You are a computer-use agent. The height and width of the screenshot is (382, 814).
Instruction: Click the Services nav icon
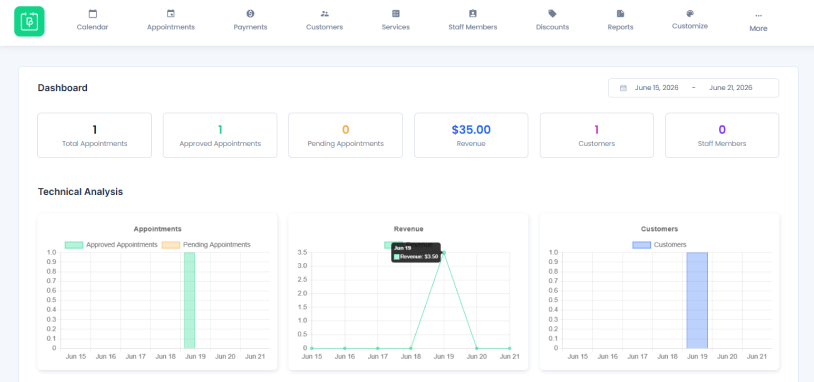[x=396, y=14]
